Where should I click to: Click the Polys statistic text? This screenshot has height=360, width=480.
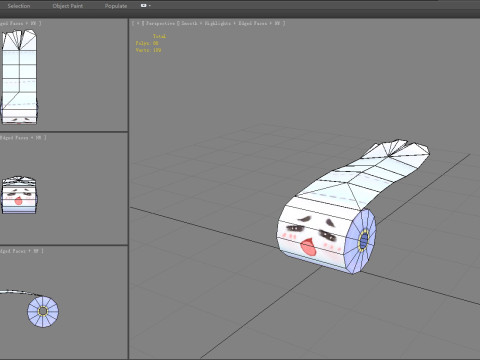coord(147,43)
